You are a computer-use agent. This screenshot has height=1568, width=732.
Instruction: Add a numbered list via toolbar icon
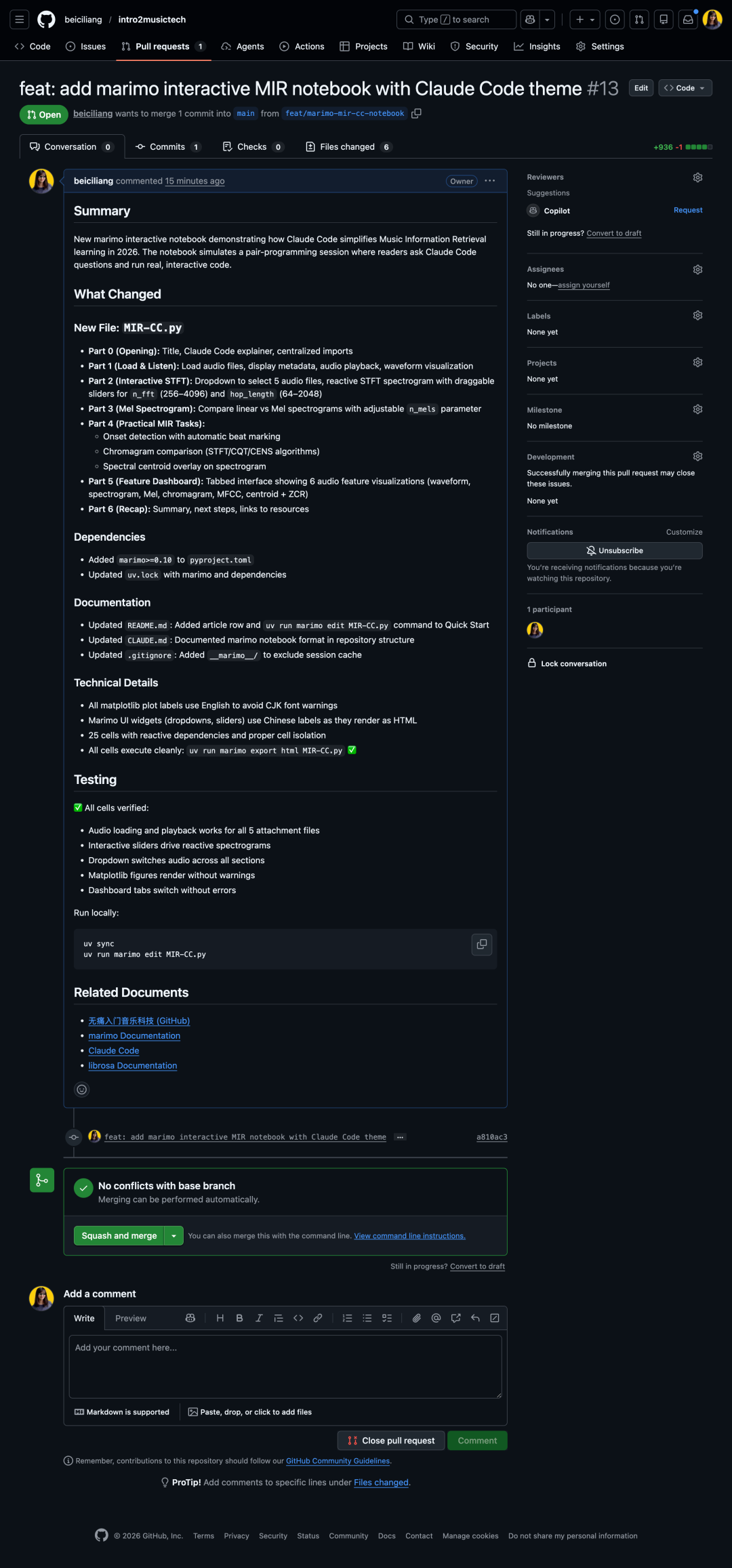(347, 1318)
